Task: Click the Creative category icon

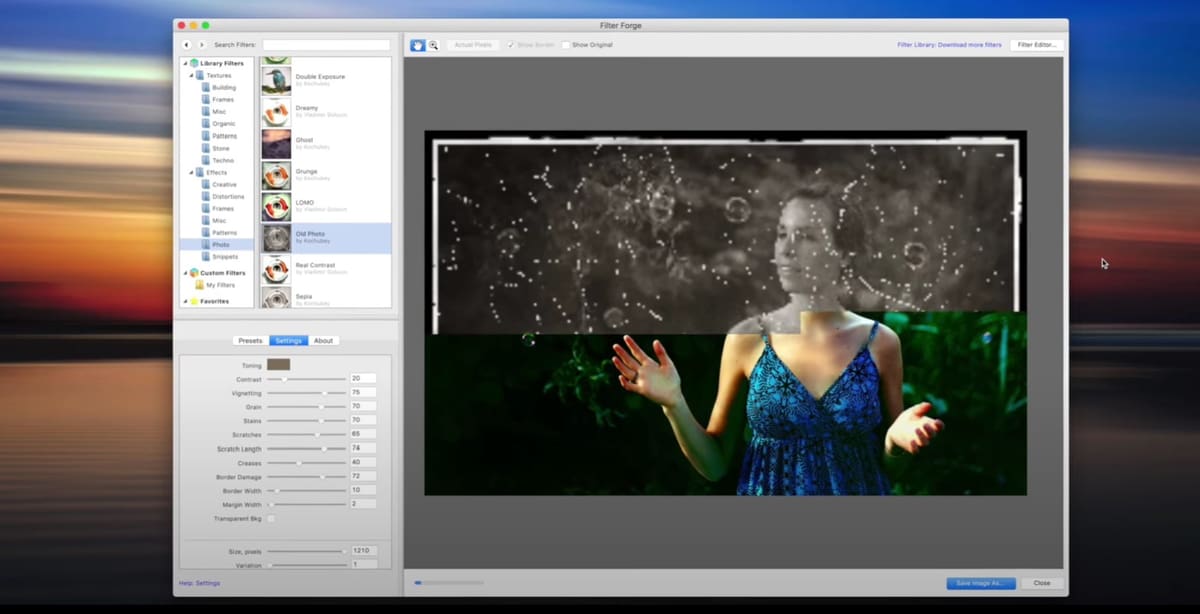Action: click(x=206, y=184)
